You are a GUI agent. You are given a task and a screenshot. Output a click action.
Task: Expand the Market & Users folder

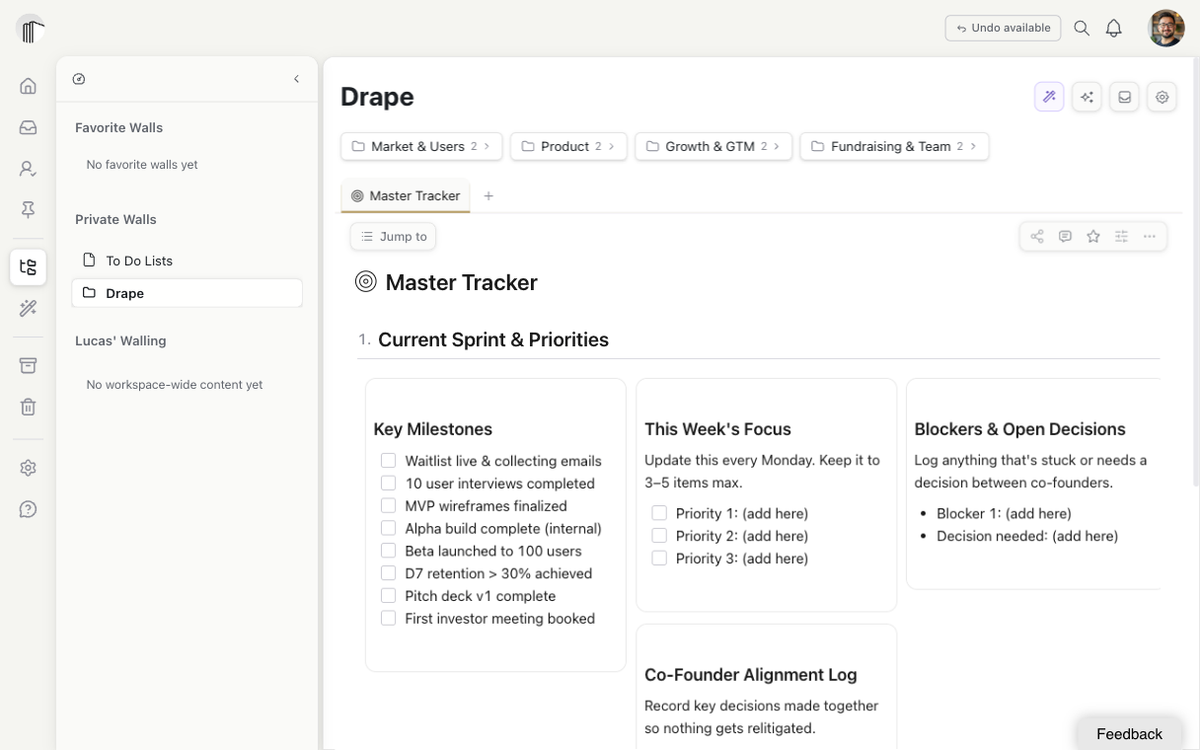(421, 146)
